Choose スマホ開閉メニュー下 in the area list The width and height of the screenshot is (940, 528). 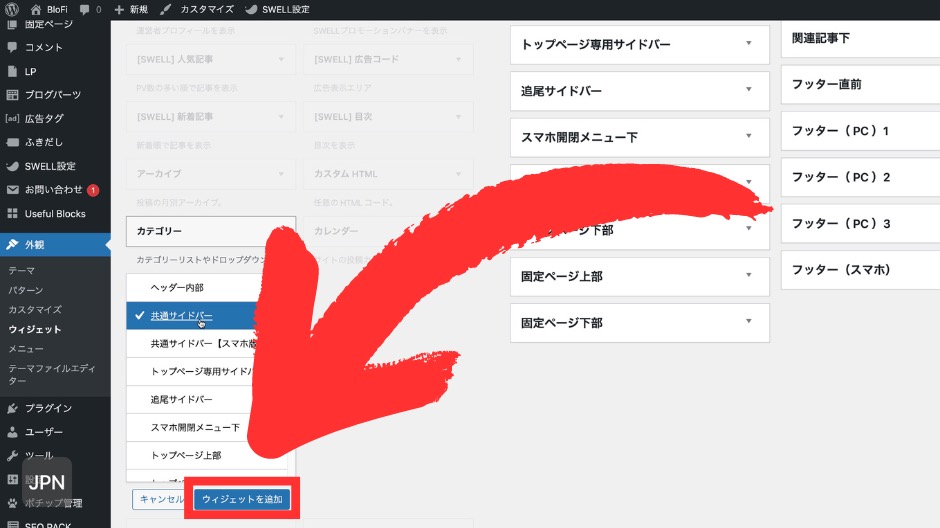tap(206, 427)
